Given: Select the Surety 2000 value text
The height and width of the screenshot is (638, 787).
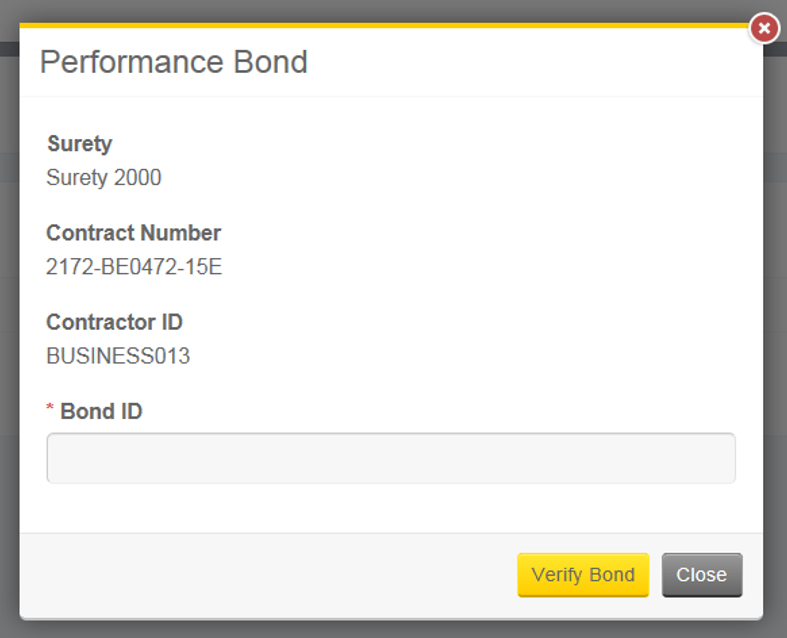Looking at the screenshot, I should pos(104,178).
